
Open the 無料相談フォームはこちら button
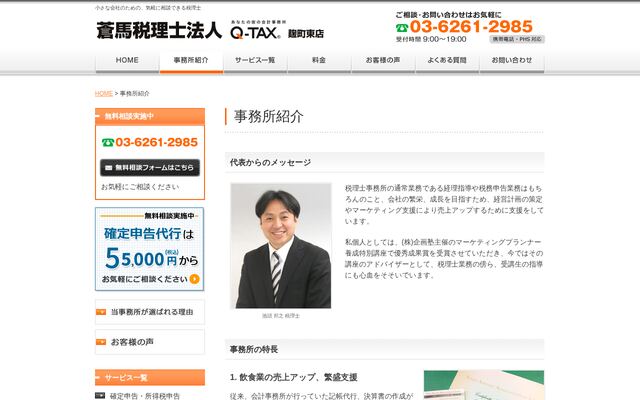(x=150, y=168)
